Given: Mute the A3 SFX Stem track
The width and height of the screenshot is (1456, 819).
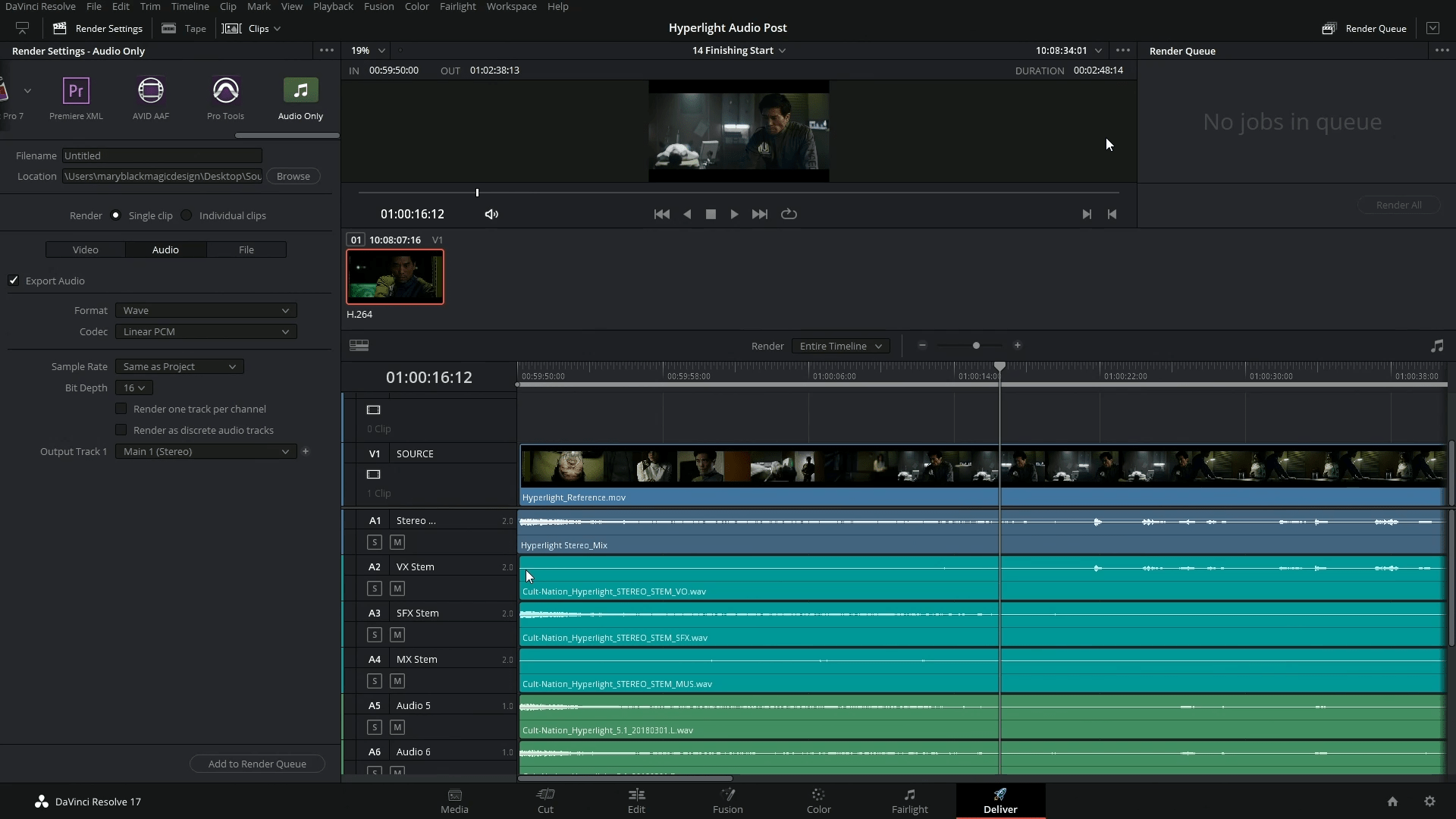Looking at the screenshot, I should click(x=397, y=635).
